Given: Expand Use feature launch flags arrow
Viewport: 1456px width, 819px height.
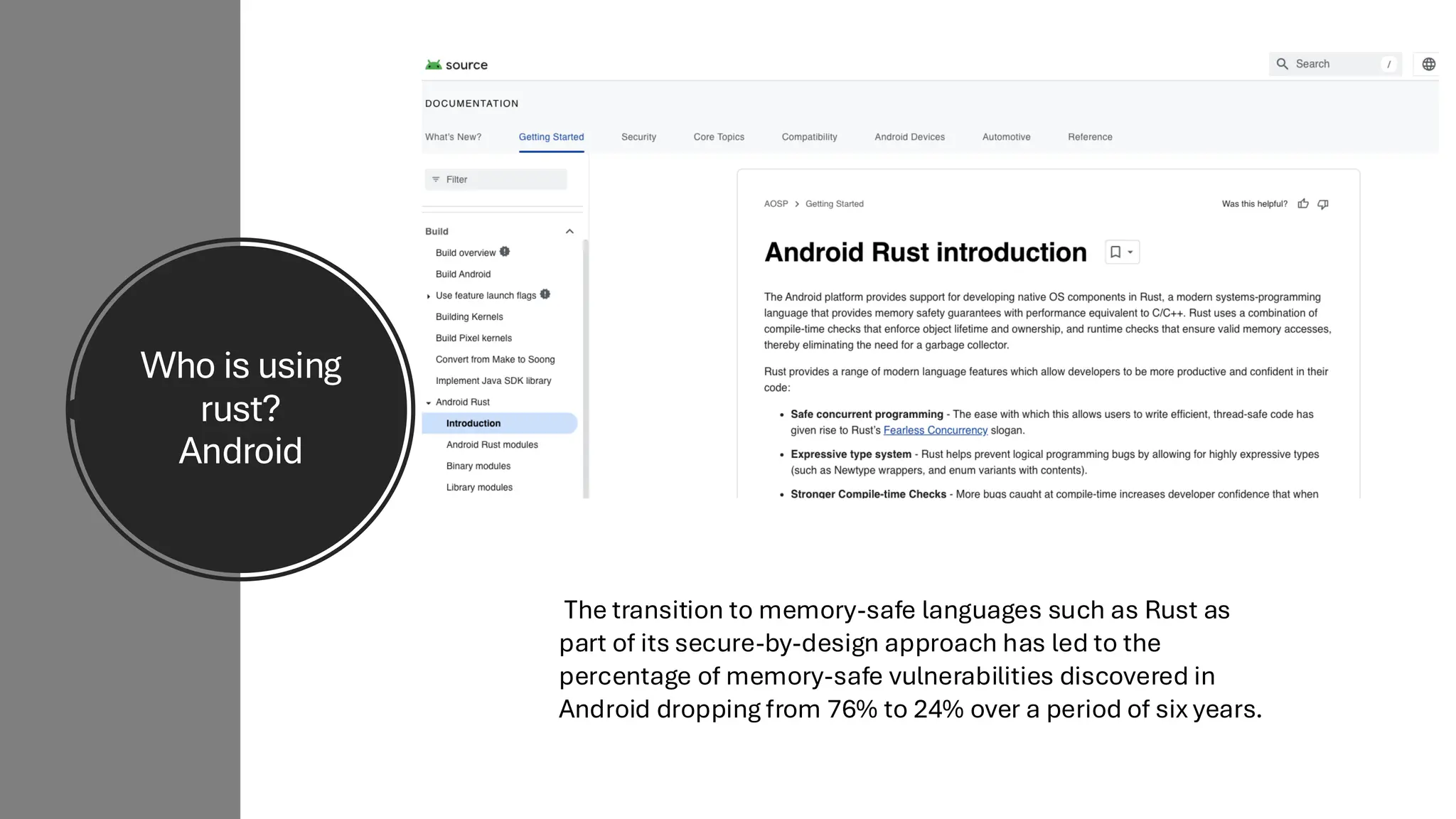Looking at the screenshot, I should (428, 296).
